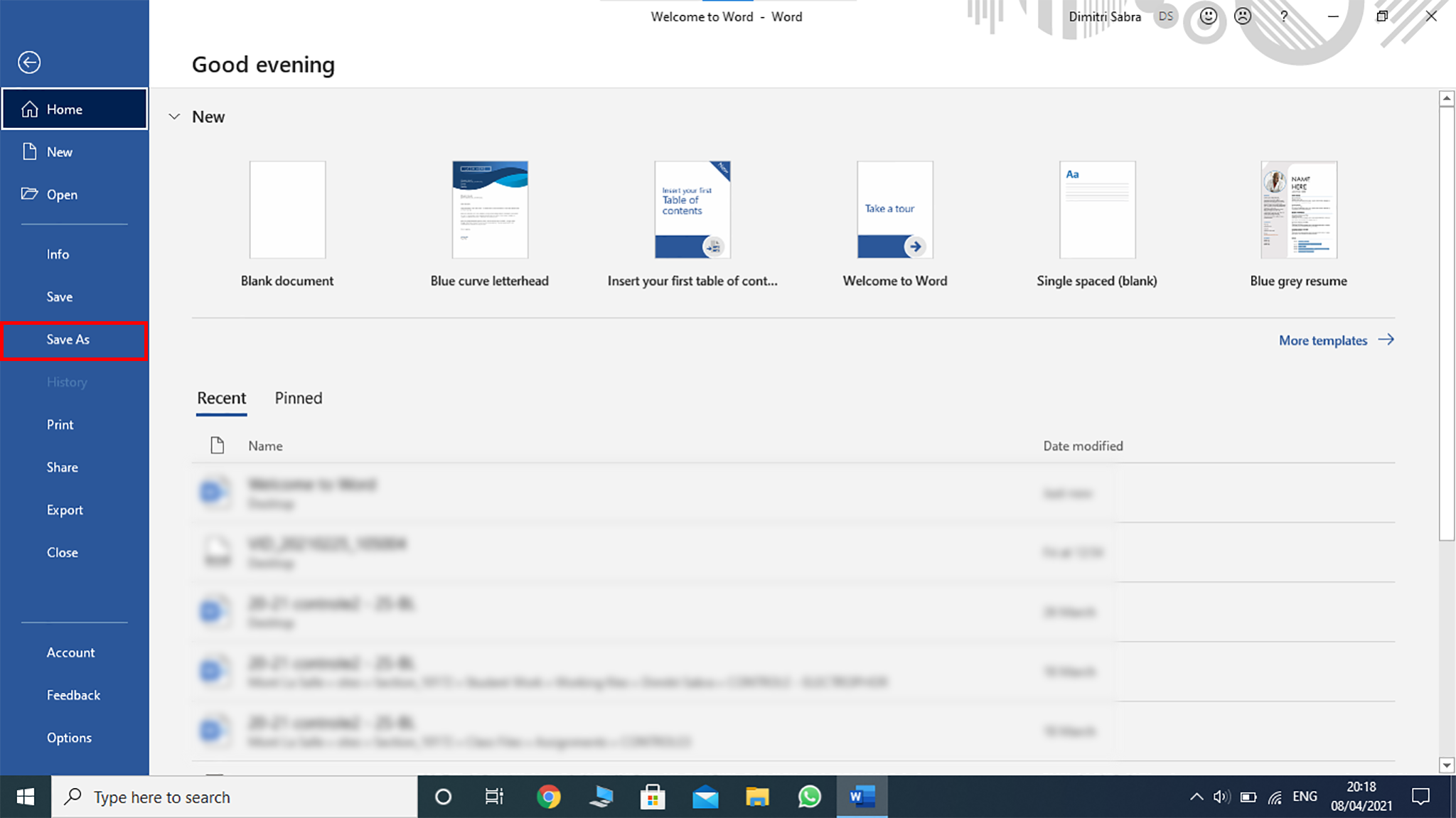The height and width of the screenshot is (818, 1456).
Task: Click the Word icon on the taskbar
Action: point(861,797)
